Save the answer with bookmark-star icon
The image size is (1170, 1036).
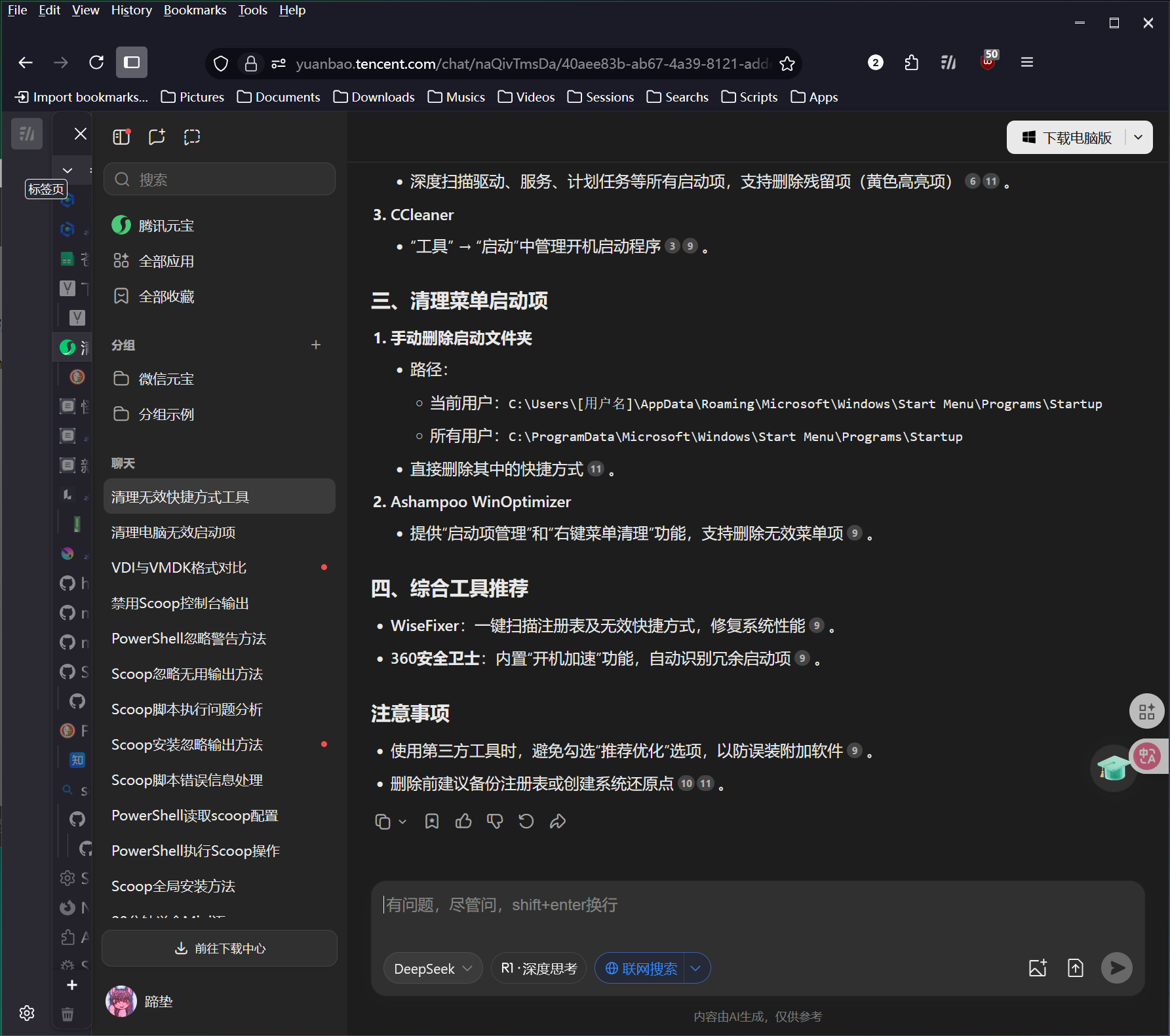pos(432,822)
